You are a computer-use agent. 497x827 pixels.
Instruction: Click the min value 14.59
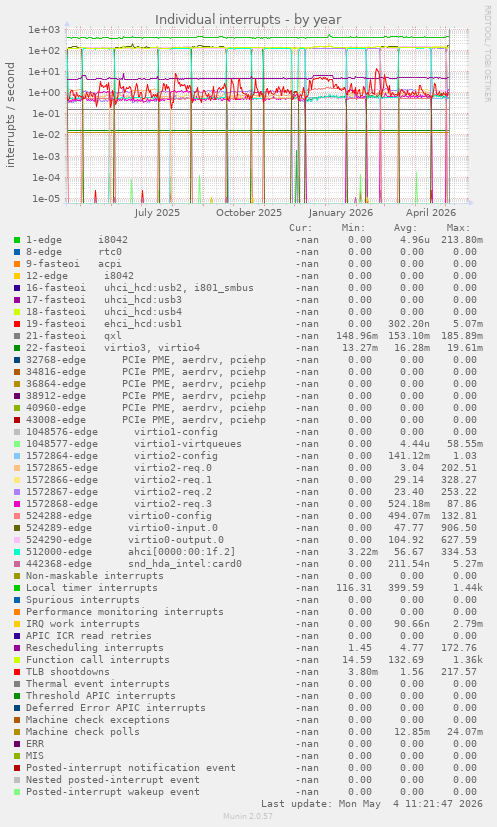click(x=357, y=660)
